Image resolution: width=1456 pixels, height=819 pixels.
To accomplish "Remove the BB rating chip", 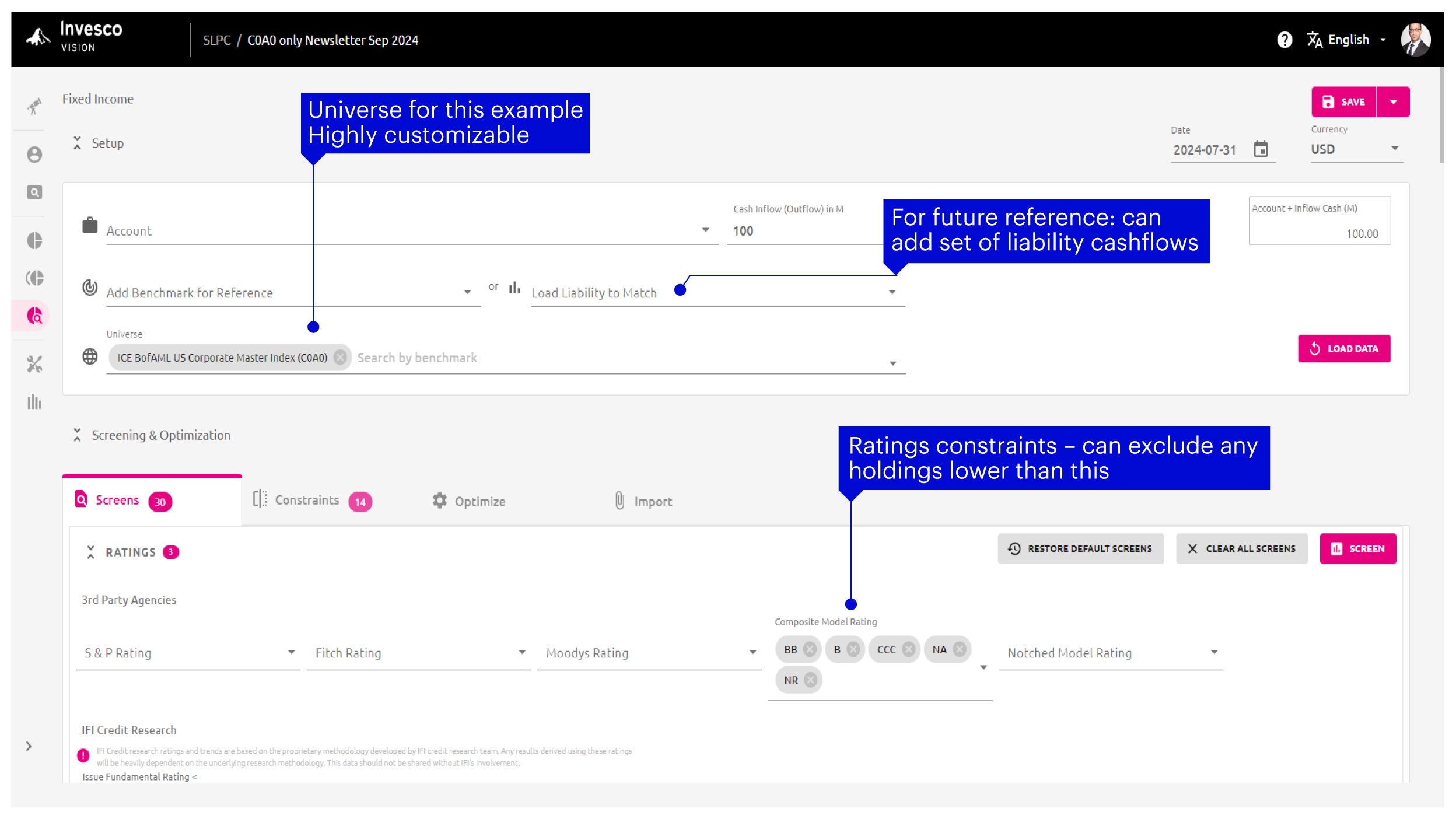I will [x=810, y=649].
